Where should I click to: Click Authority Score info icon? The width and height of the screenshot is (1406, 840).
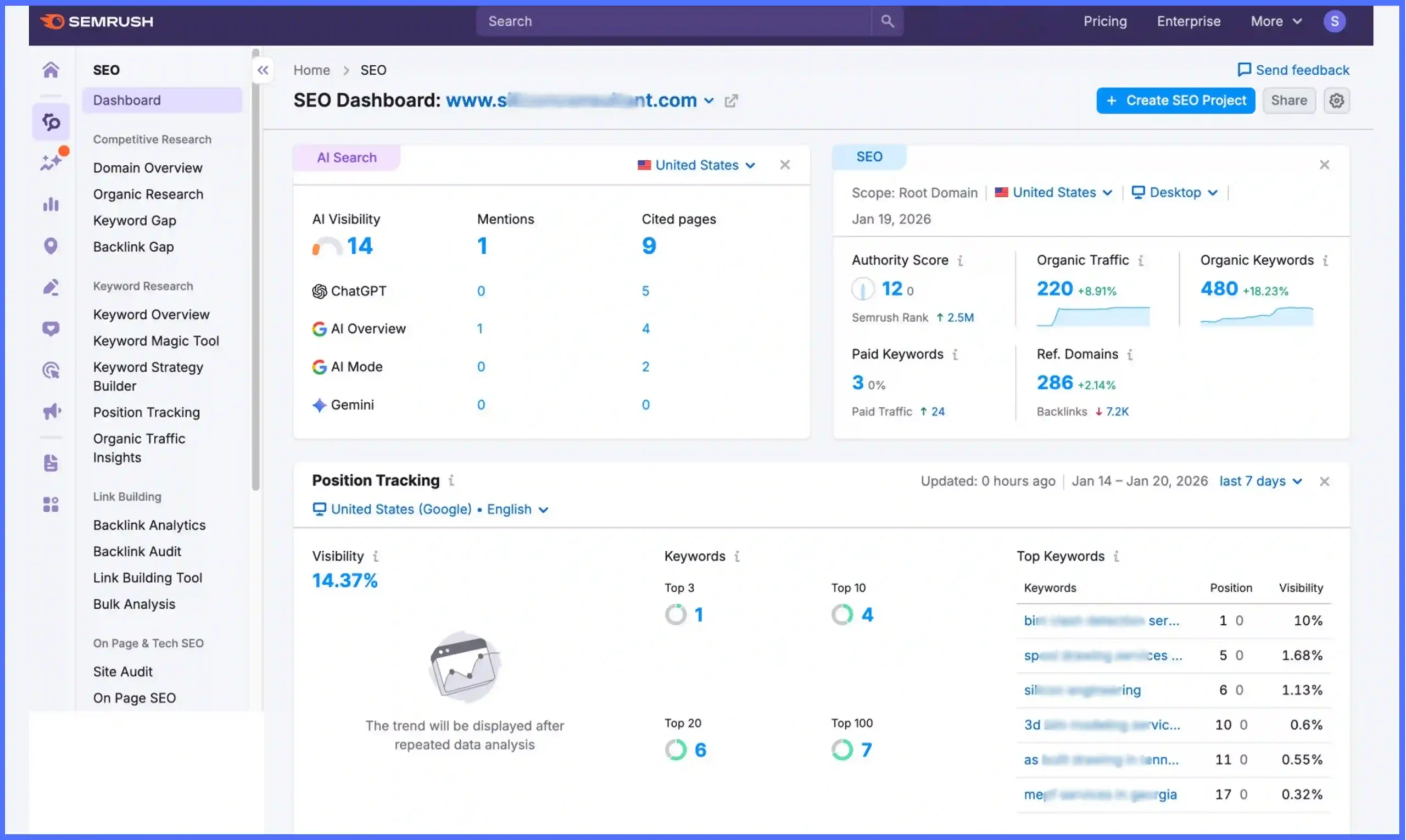pos(960,260)
